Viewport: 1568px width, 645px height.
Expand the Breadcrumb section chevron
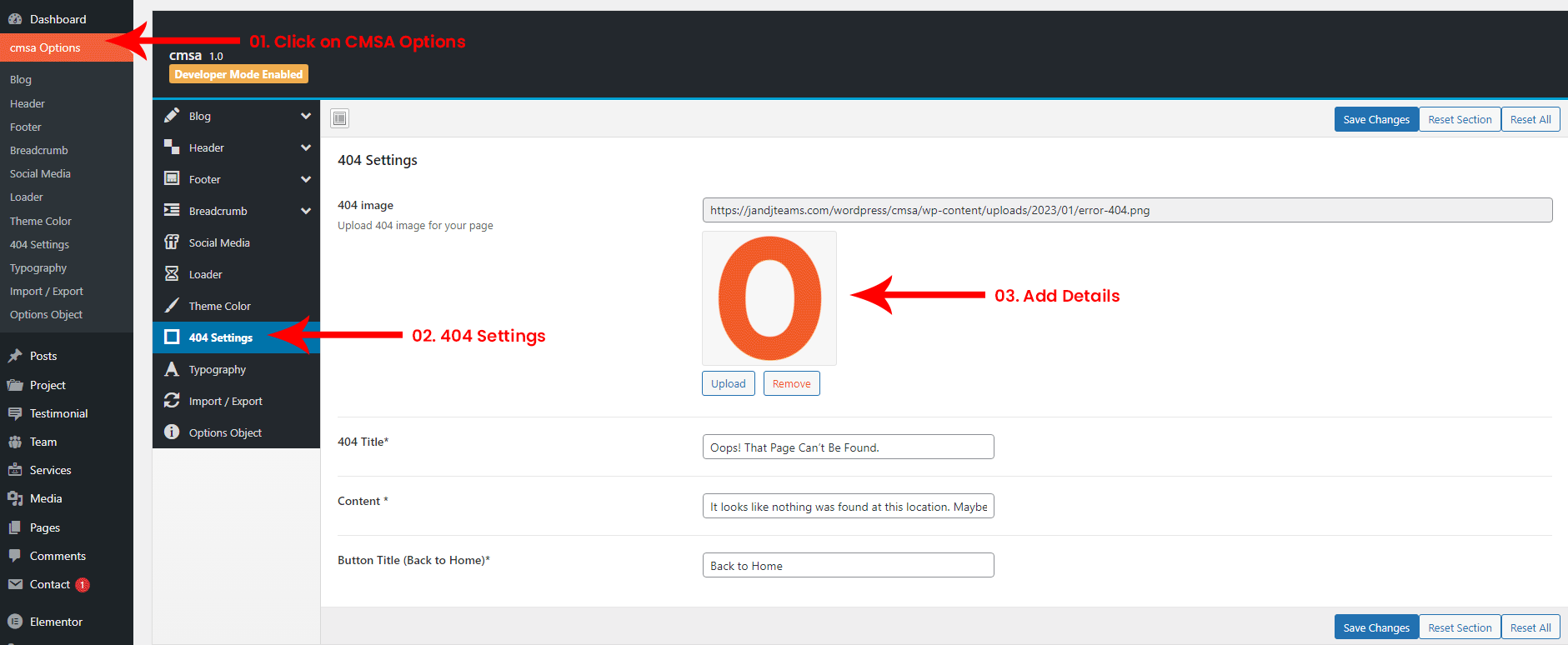click(306, 211)
